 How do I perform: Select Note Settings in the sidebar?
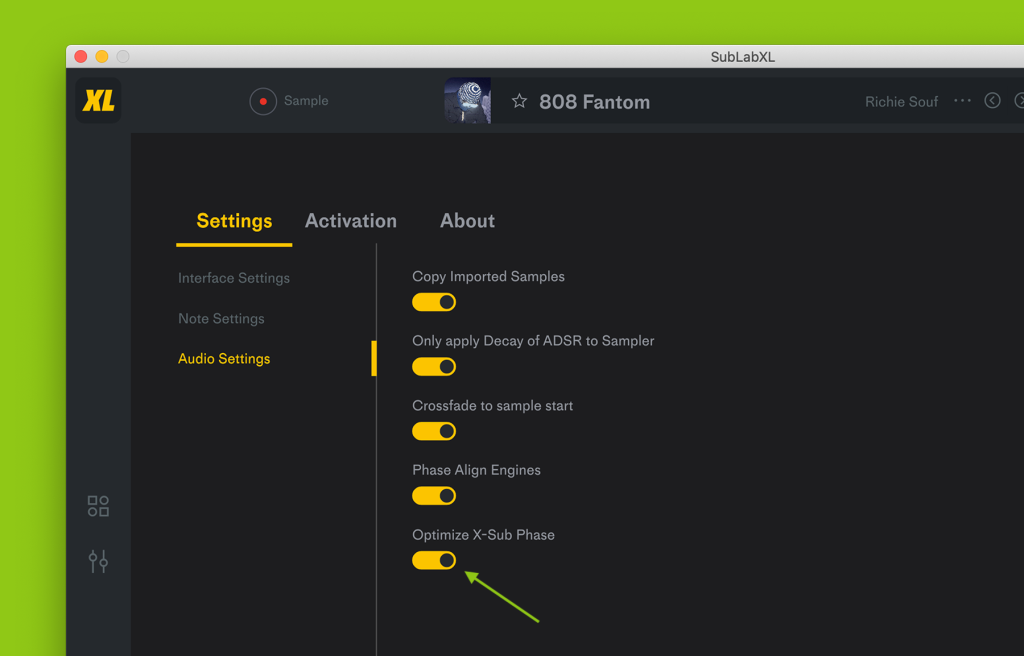[x=221, y=319]
